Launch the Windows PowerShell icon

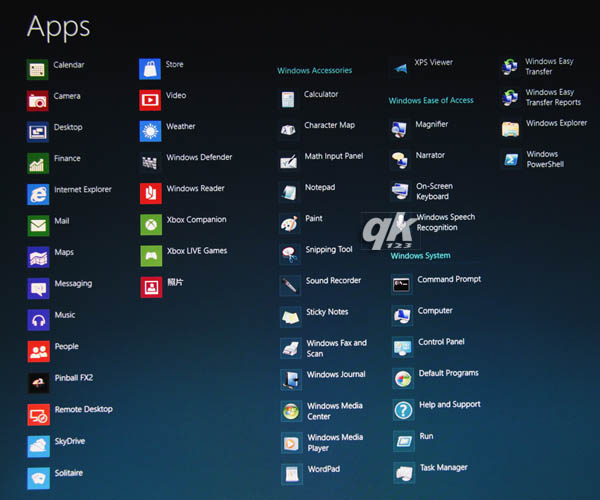point(510,160)
